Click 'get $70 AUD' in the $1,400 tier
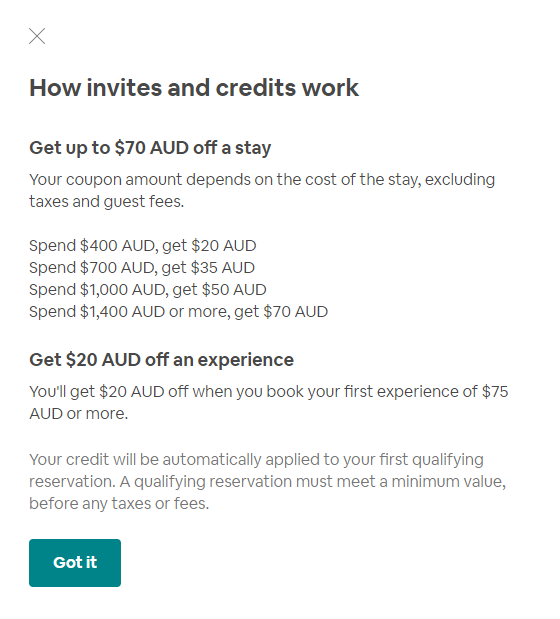Viewport: 560px width, 619px height. [281, 312]
